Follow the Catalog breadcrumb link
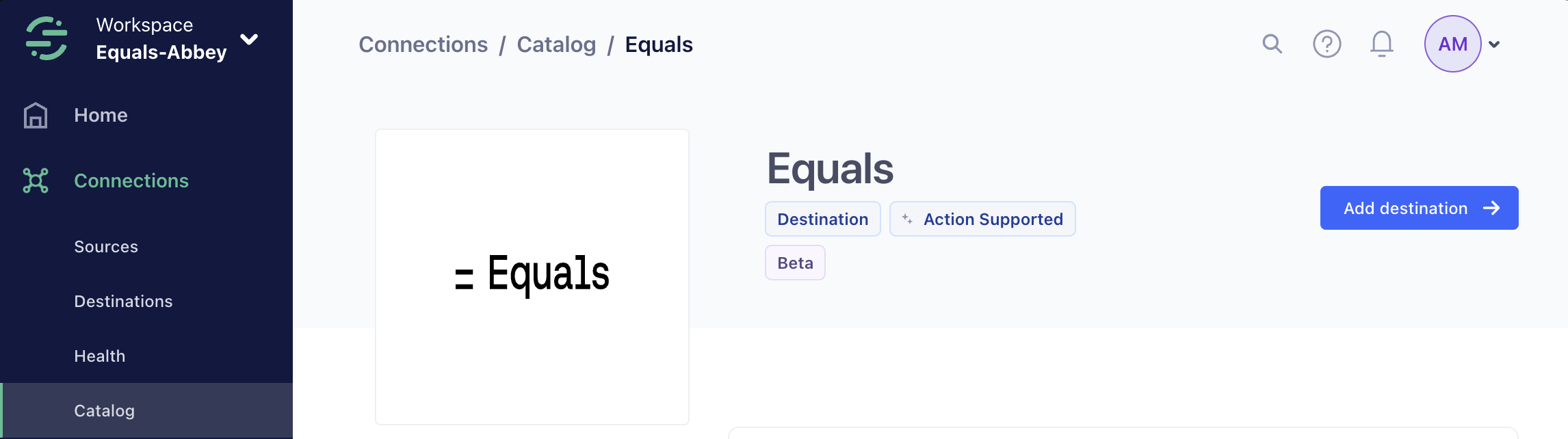 556,44
